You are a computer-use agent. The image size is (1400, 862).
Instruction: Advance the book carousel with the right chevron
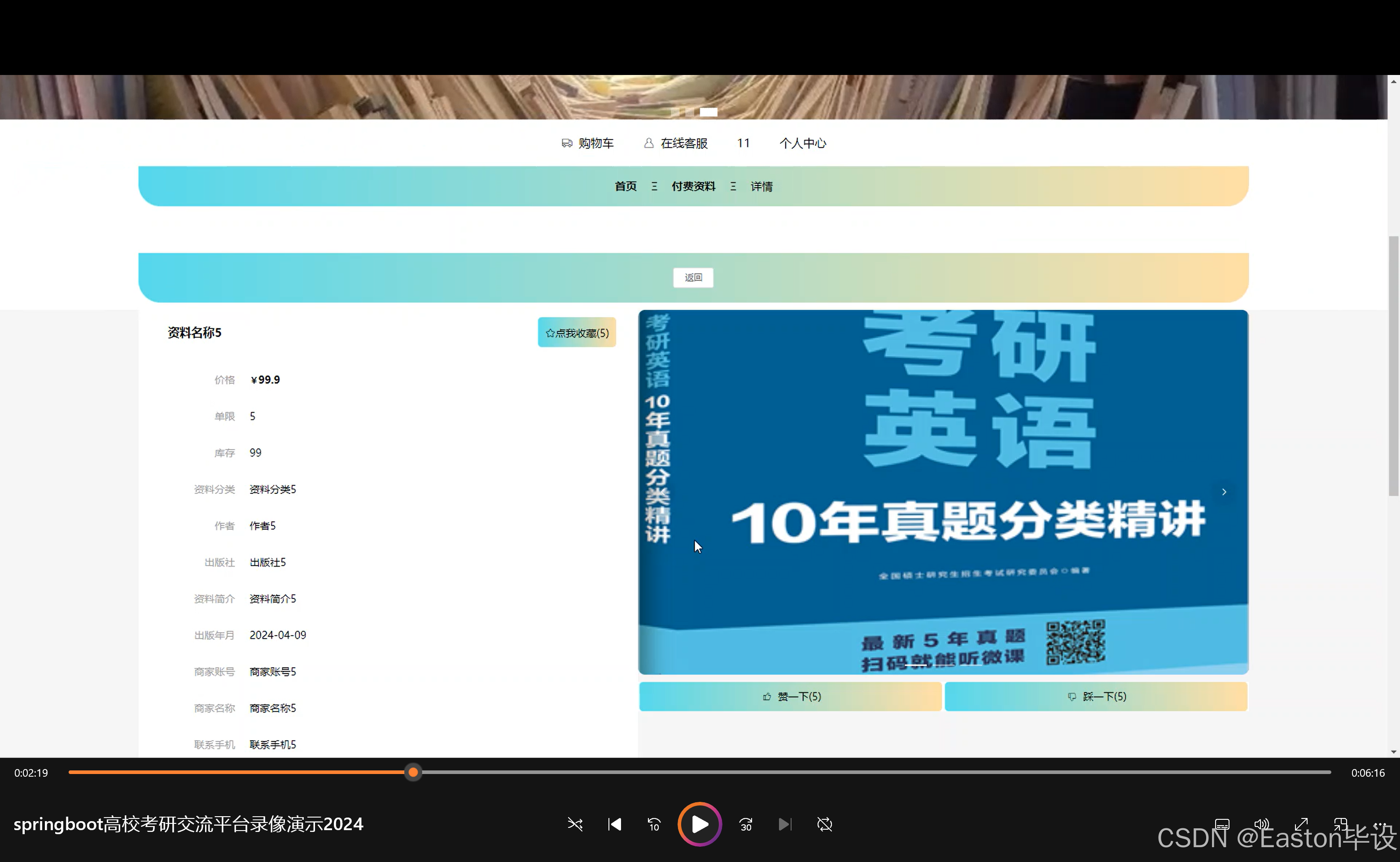pos(1224,492)
